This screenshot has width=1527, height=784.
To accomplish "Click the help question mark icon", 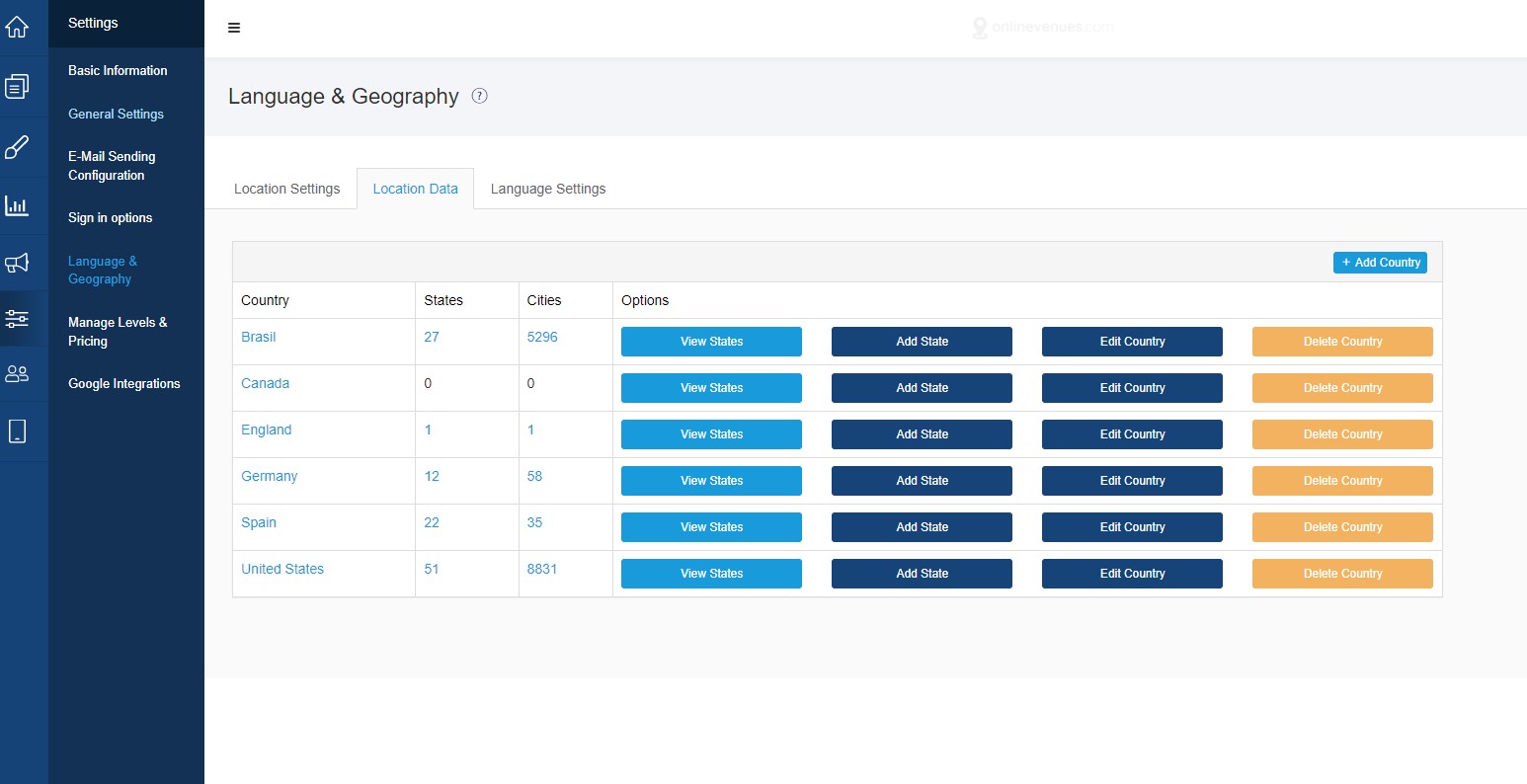I will (x=480, y=96).
